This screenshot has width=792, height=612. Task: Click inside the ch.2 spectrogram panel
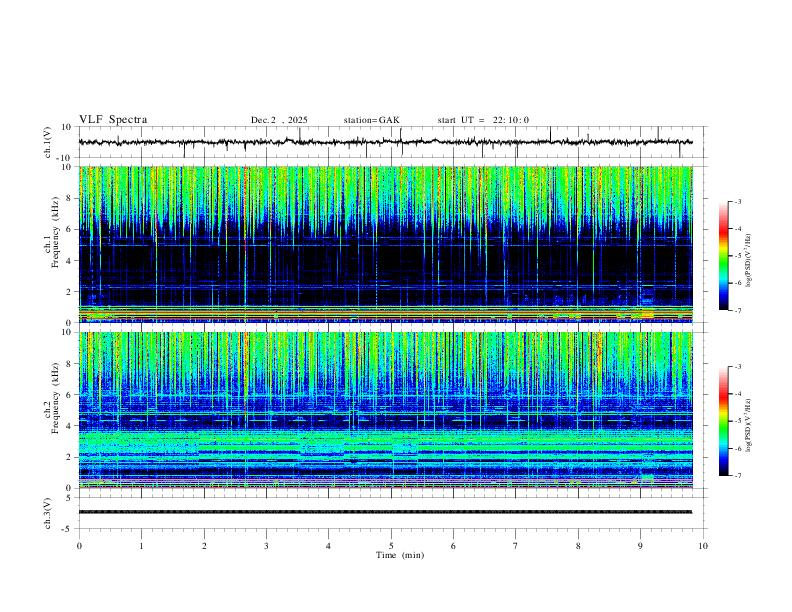(385, 410)
